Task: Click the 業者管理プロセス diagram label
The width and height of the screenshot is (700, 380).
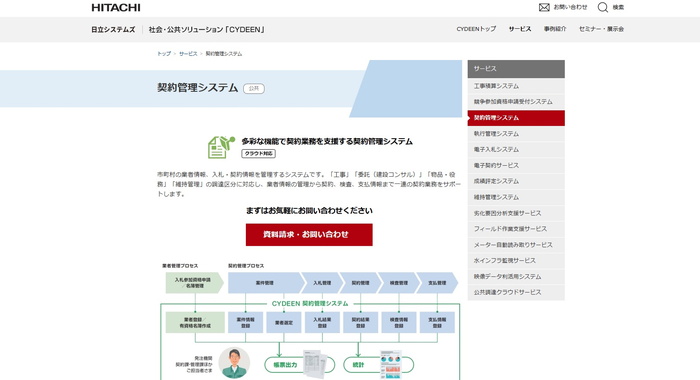Action: point(180,266)
